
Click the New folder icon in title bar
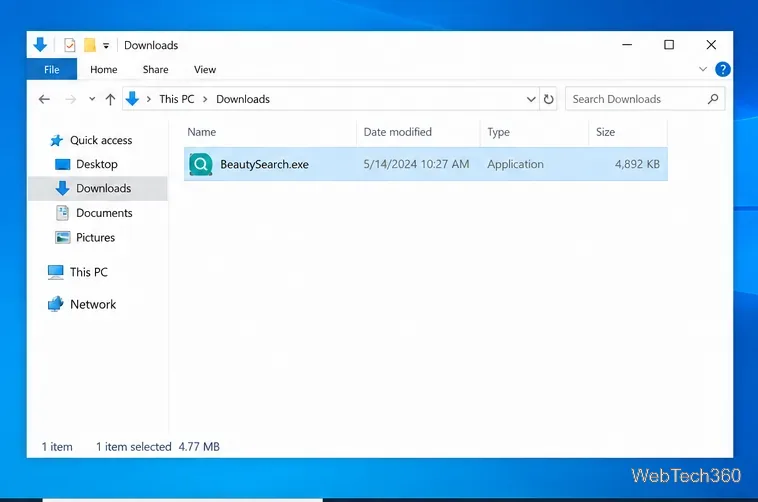click(89, 45)
